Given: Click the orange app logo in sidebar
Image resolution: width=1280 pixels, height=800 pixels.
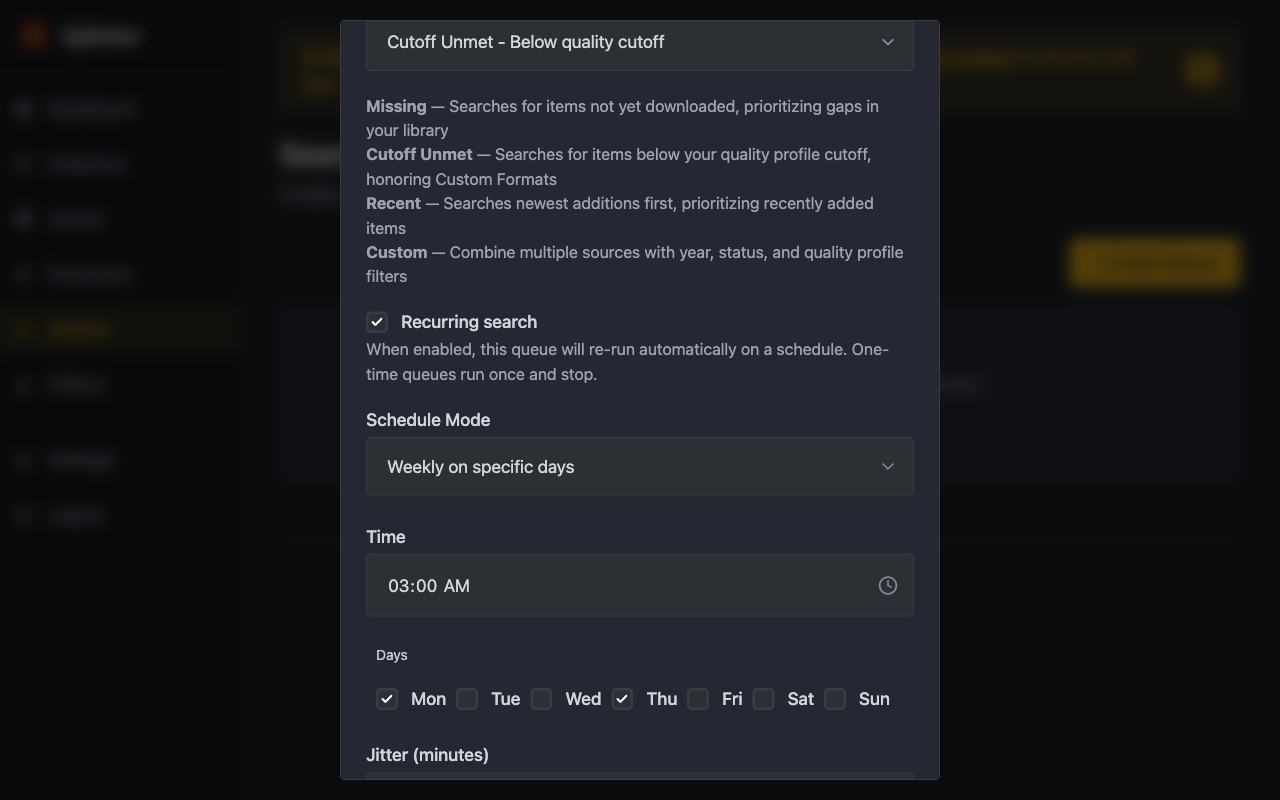Looking at the screenshot, I should 34,36.
